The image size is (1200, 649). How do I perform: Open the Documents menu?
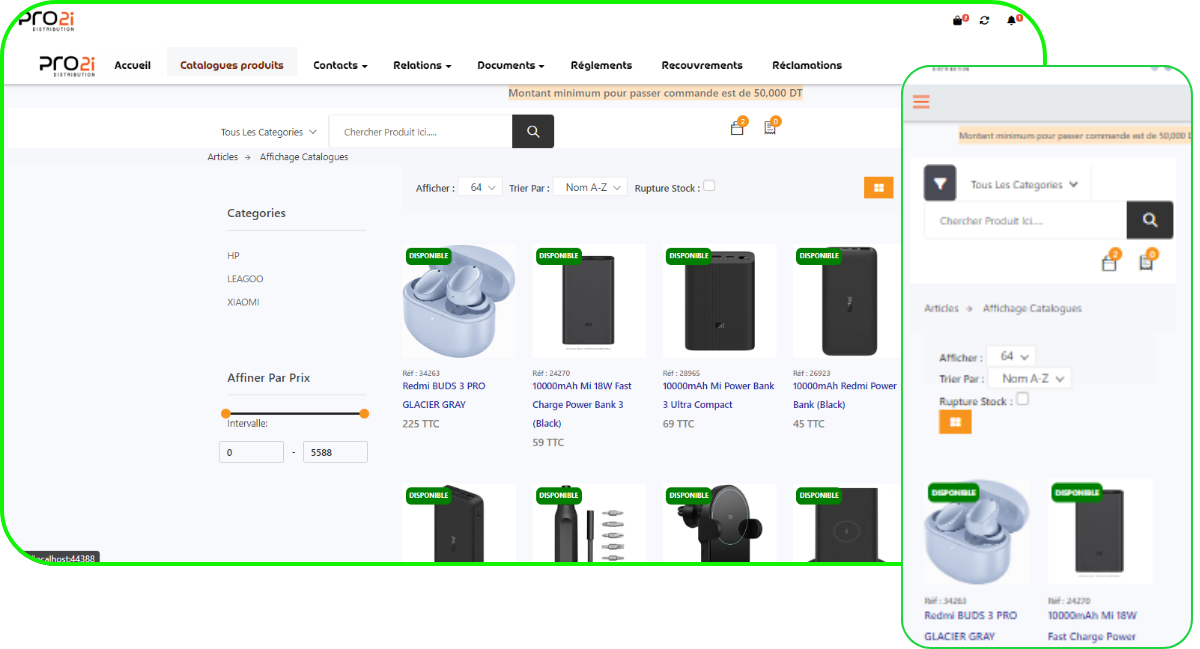(x=510, y=65)
